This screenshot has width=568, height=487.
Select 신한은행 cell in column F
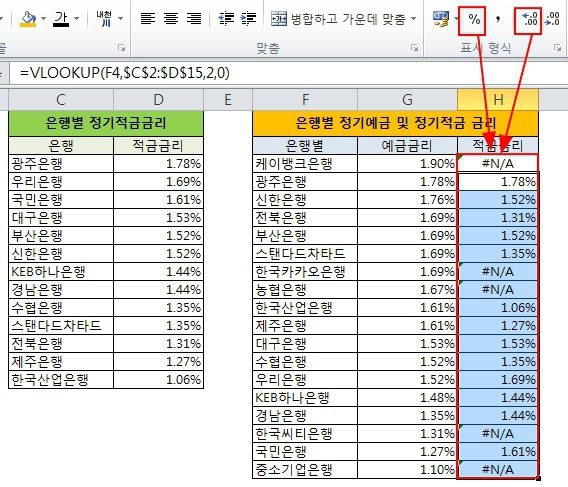click(305, 200)
